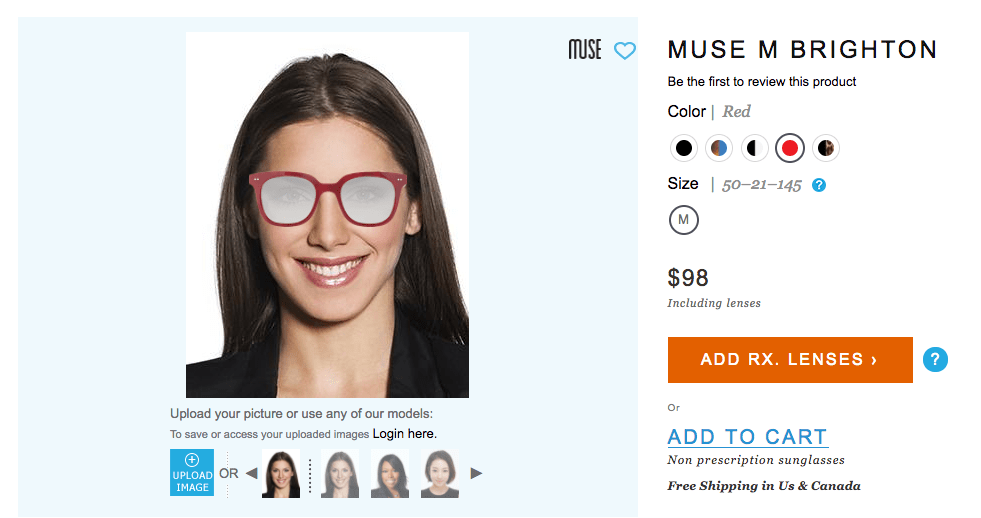
Task: Click Be the first to review link
Action: 762,82
